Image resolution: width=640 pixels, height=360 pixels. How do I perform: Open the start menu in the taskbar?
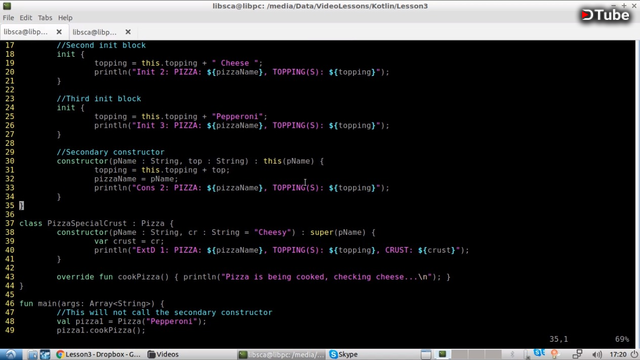[11, 354]
